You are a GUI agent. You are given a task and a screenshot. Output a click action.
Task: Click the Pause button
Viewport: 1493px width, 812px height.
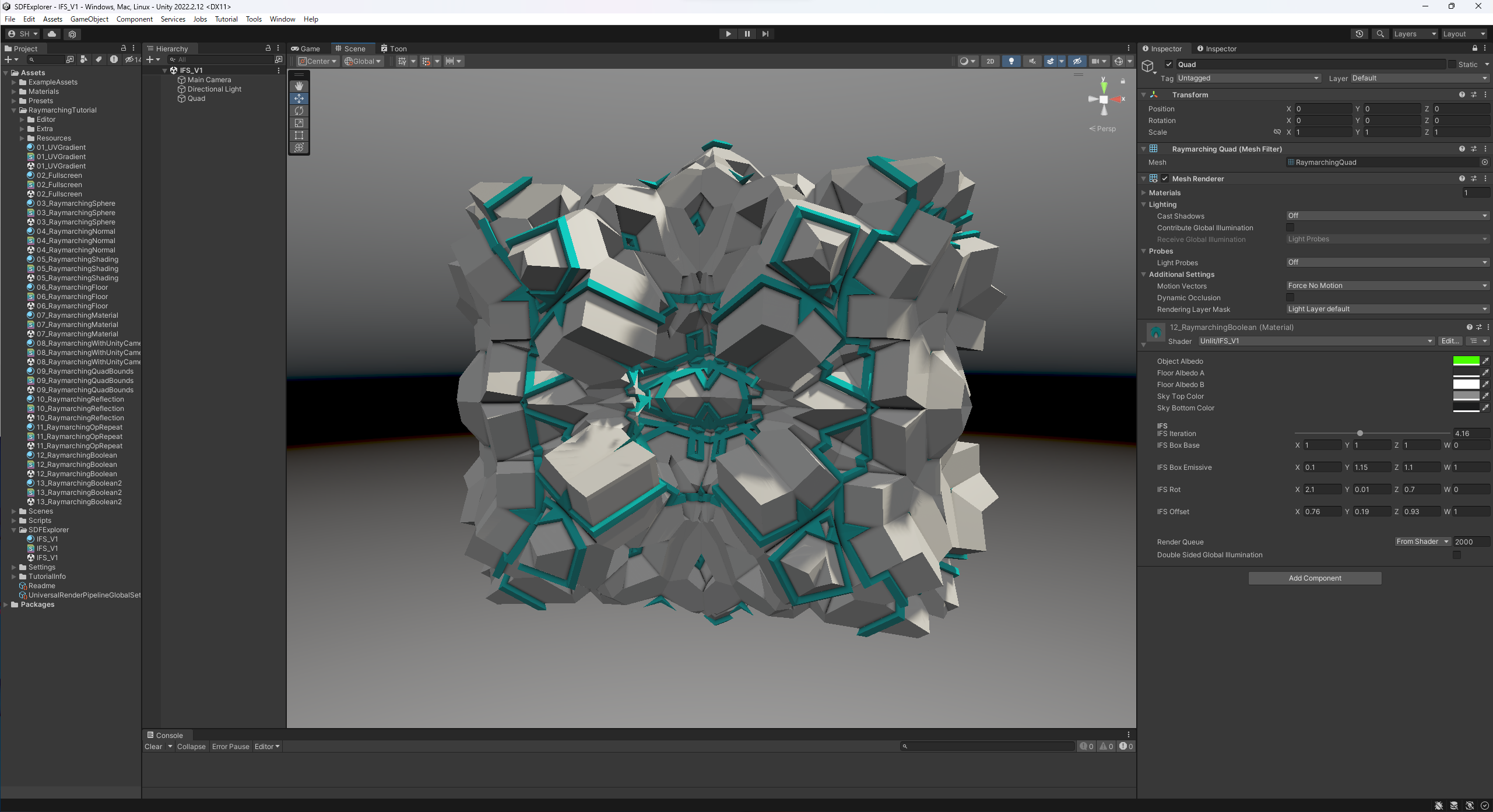747,34
